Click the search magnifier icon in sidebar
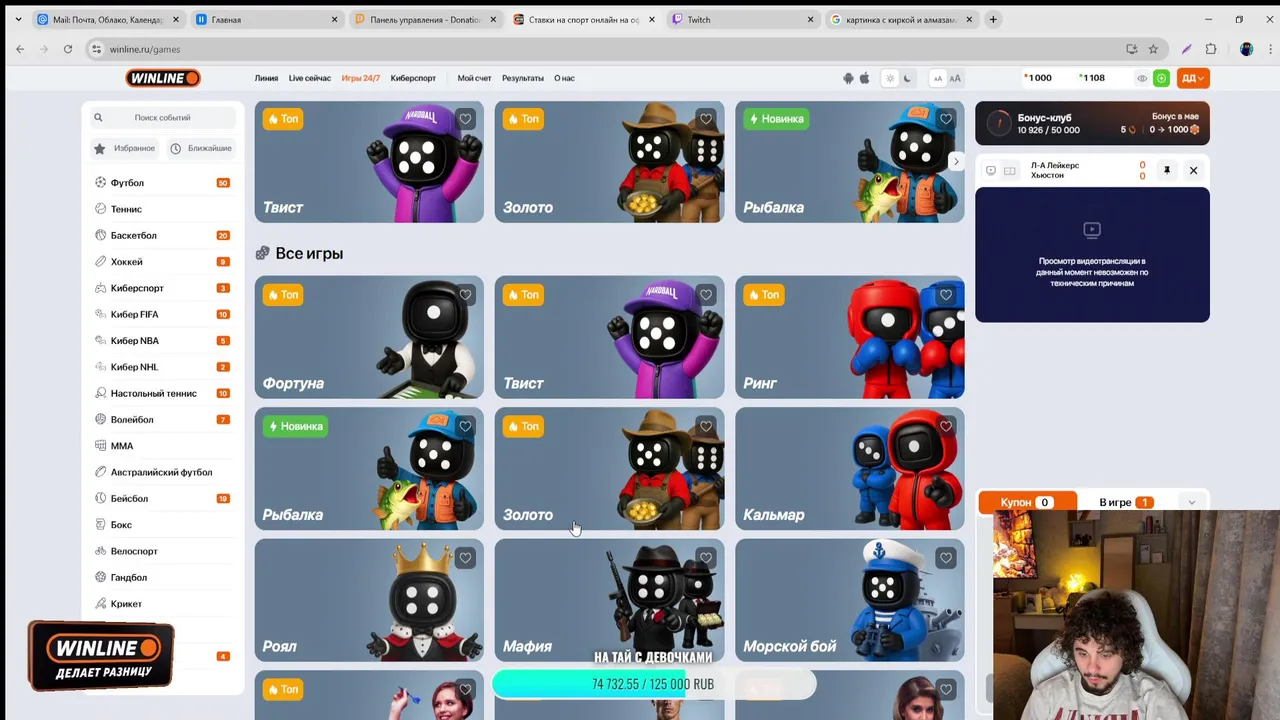Viewport: 1280px width, 720px height. tap(98, 117)
